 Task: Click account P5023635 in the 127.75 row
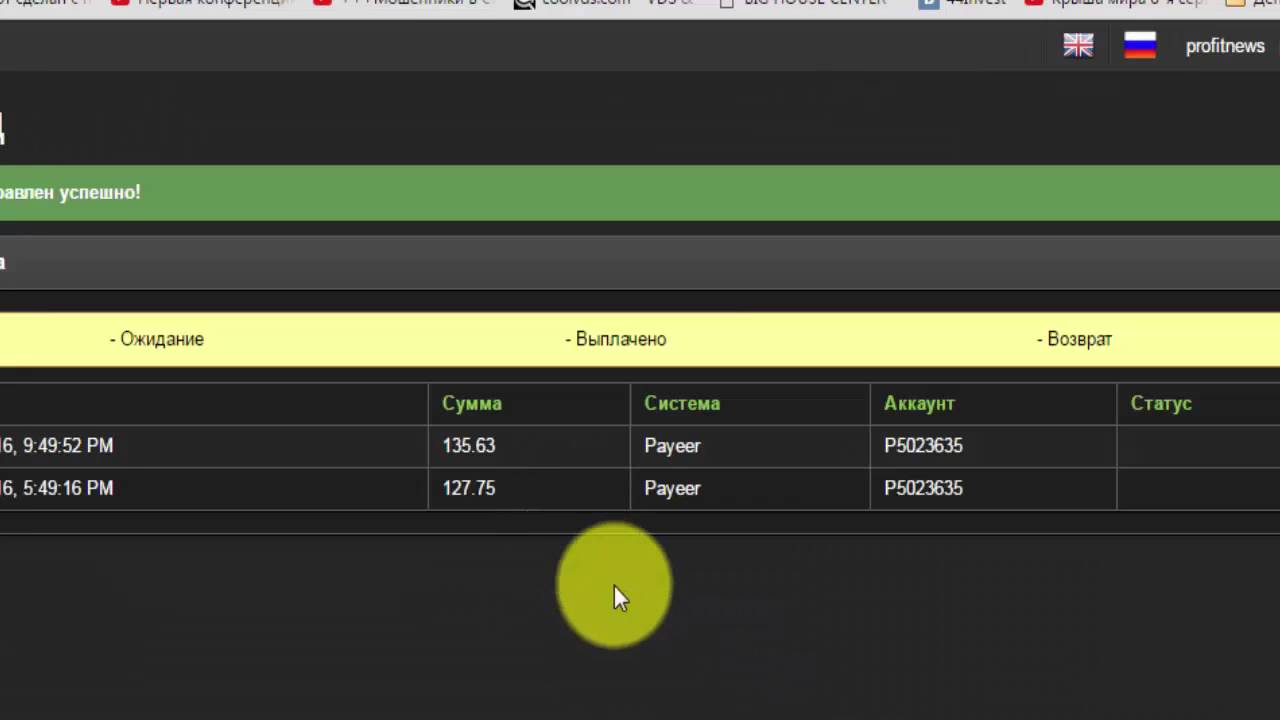pyautogui.click(x=923, y=488)
